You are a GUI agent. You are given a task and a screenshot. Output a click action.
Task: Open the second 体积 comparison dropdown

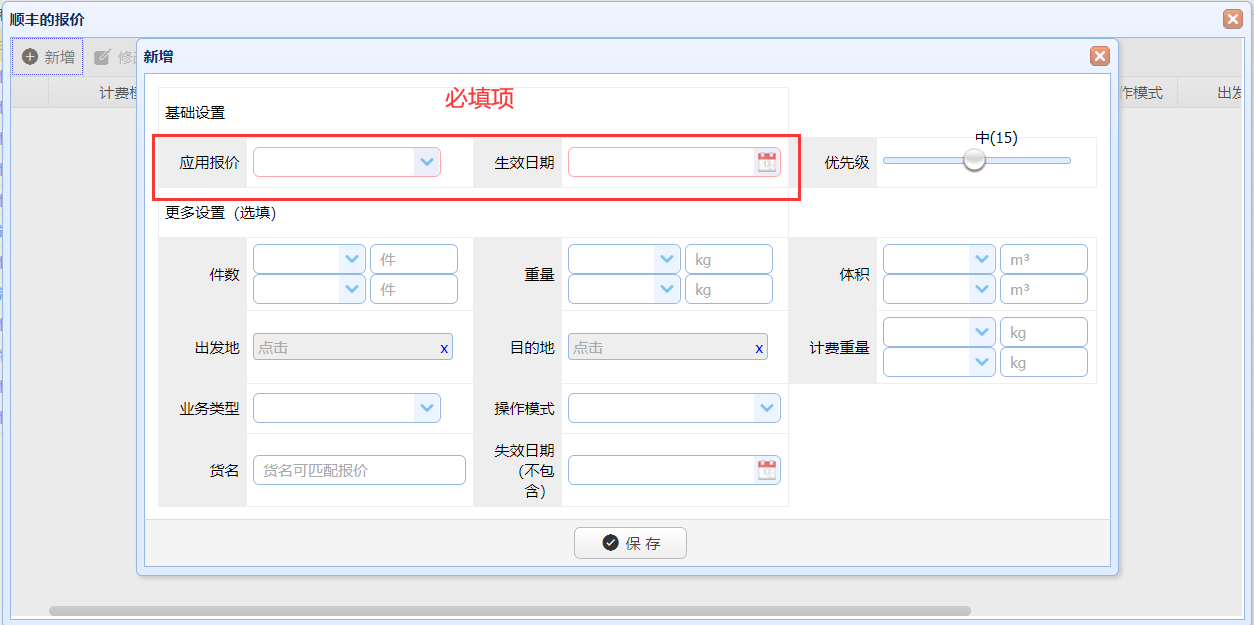coord(983,289)
